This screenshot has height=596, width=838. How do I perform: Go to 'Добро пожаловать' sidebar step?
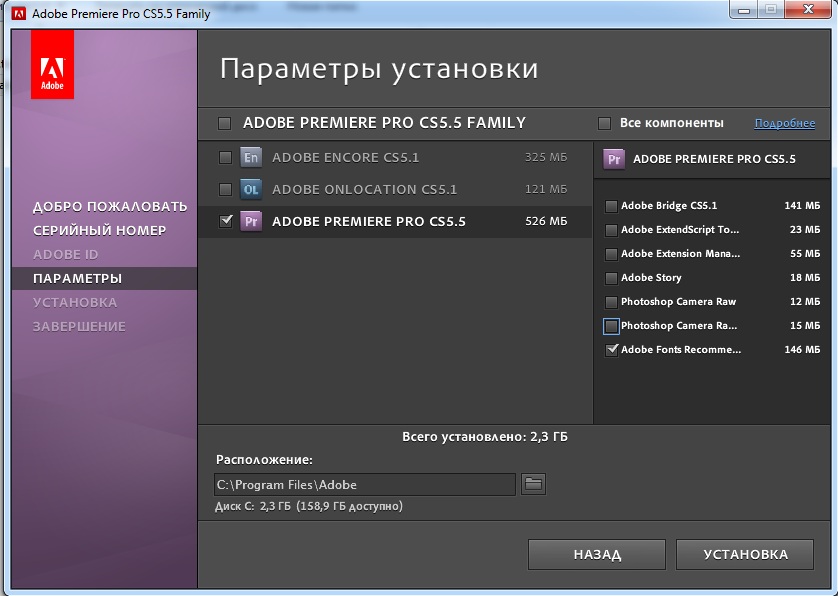coord(109,206)
